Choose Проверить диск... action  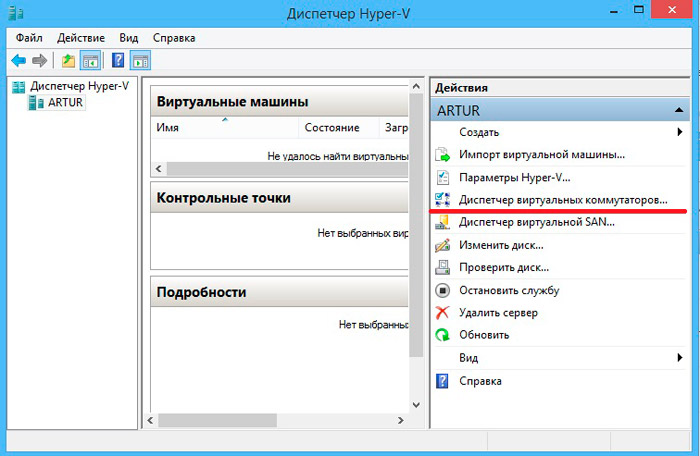point(504,267)
